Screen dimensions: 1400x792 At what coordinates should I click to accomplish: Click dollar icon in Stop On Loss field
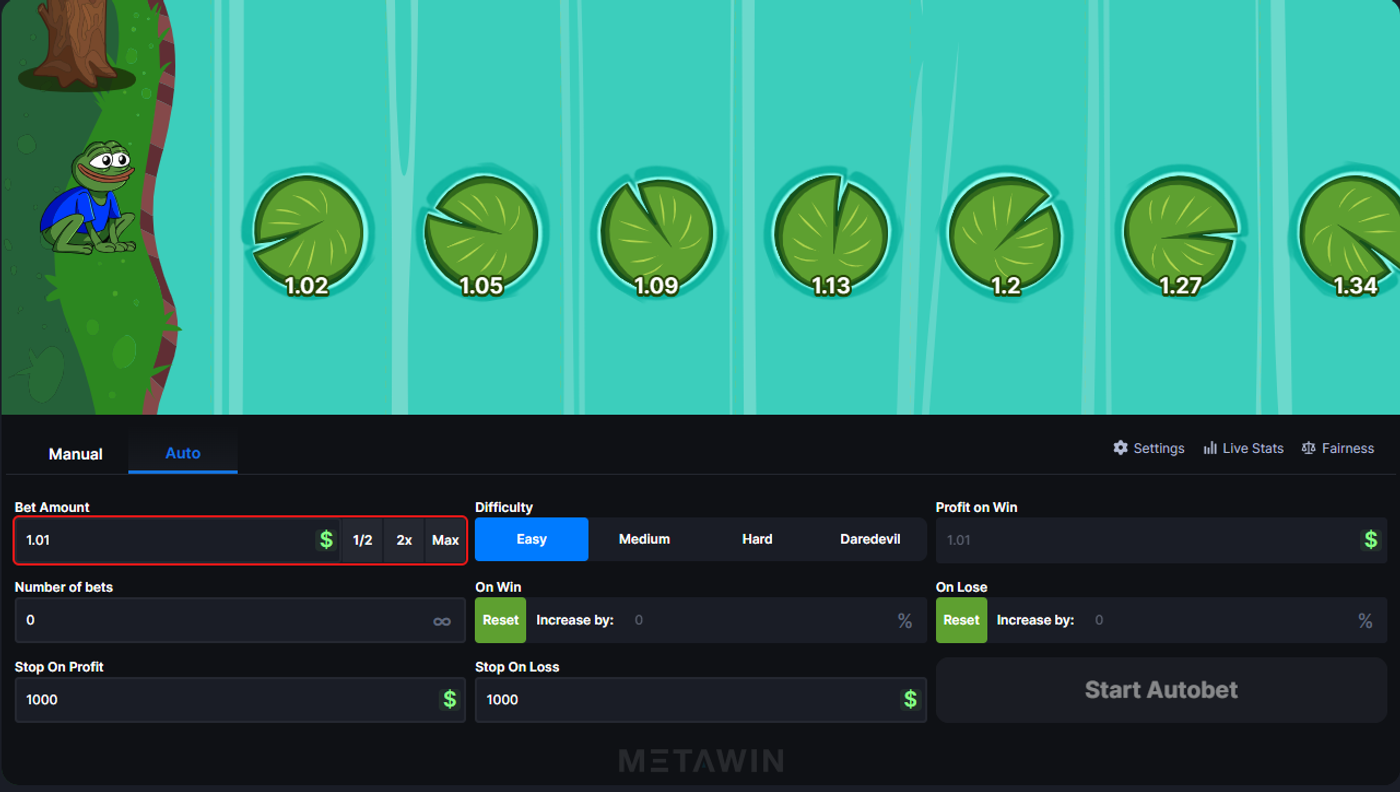(x=910, y=700)
